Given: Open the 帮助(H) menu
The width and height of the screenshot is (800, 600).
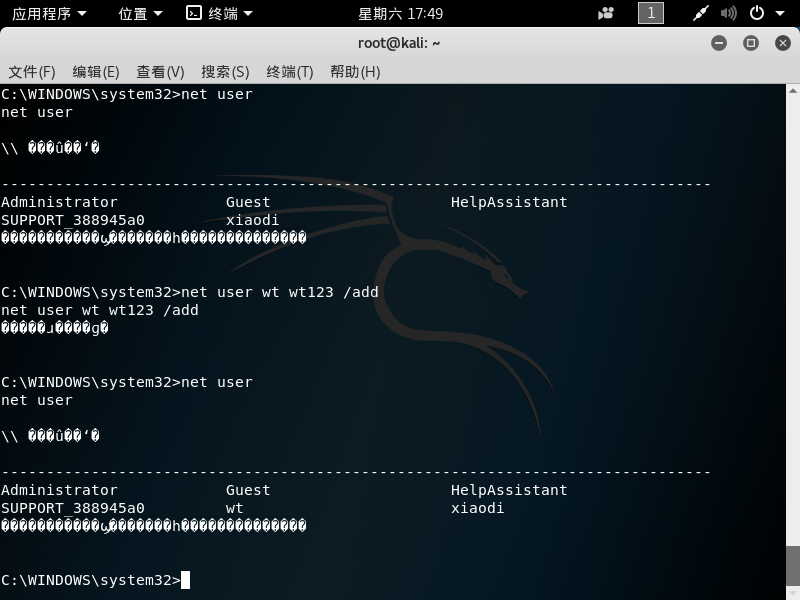Looking at the screenshot, I should [x=355, y=72].
